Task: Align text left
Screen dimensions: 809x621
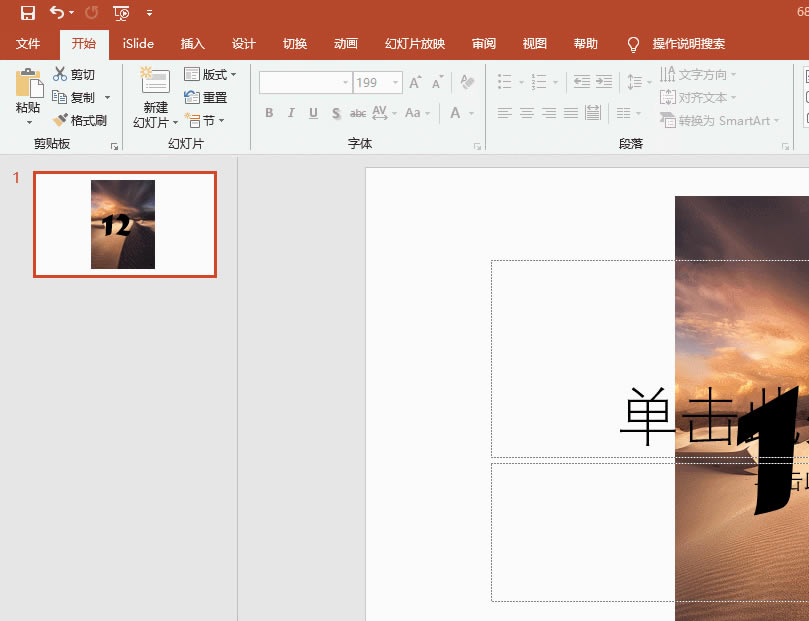Action: (504, 113)
